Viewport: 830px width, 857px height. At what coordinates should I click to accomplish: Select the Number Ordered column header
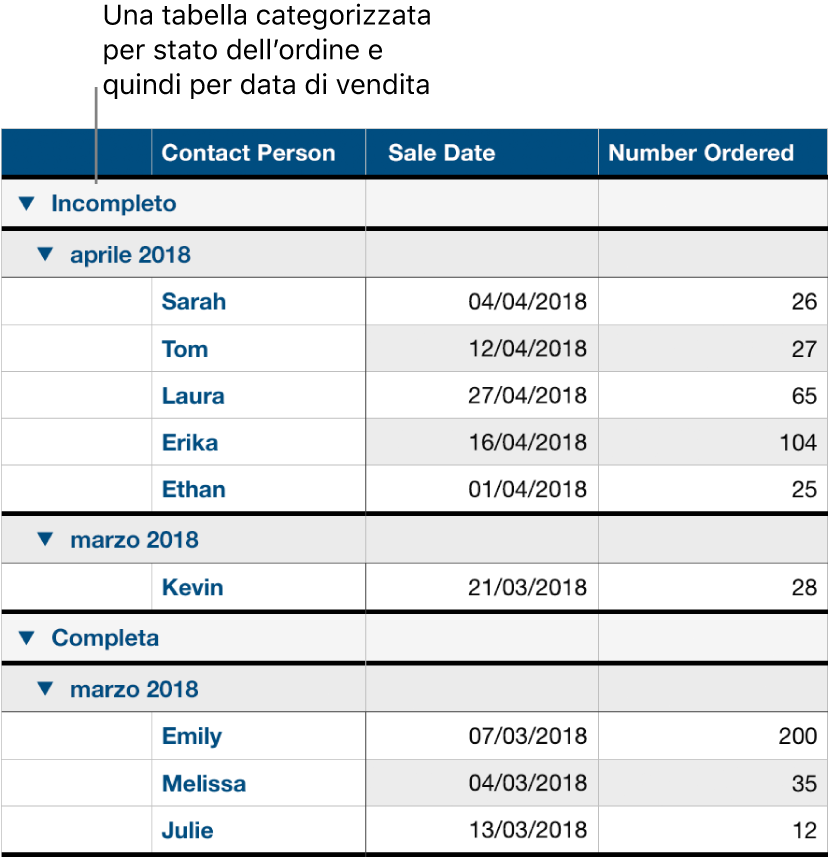pos(701,153)
